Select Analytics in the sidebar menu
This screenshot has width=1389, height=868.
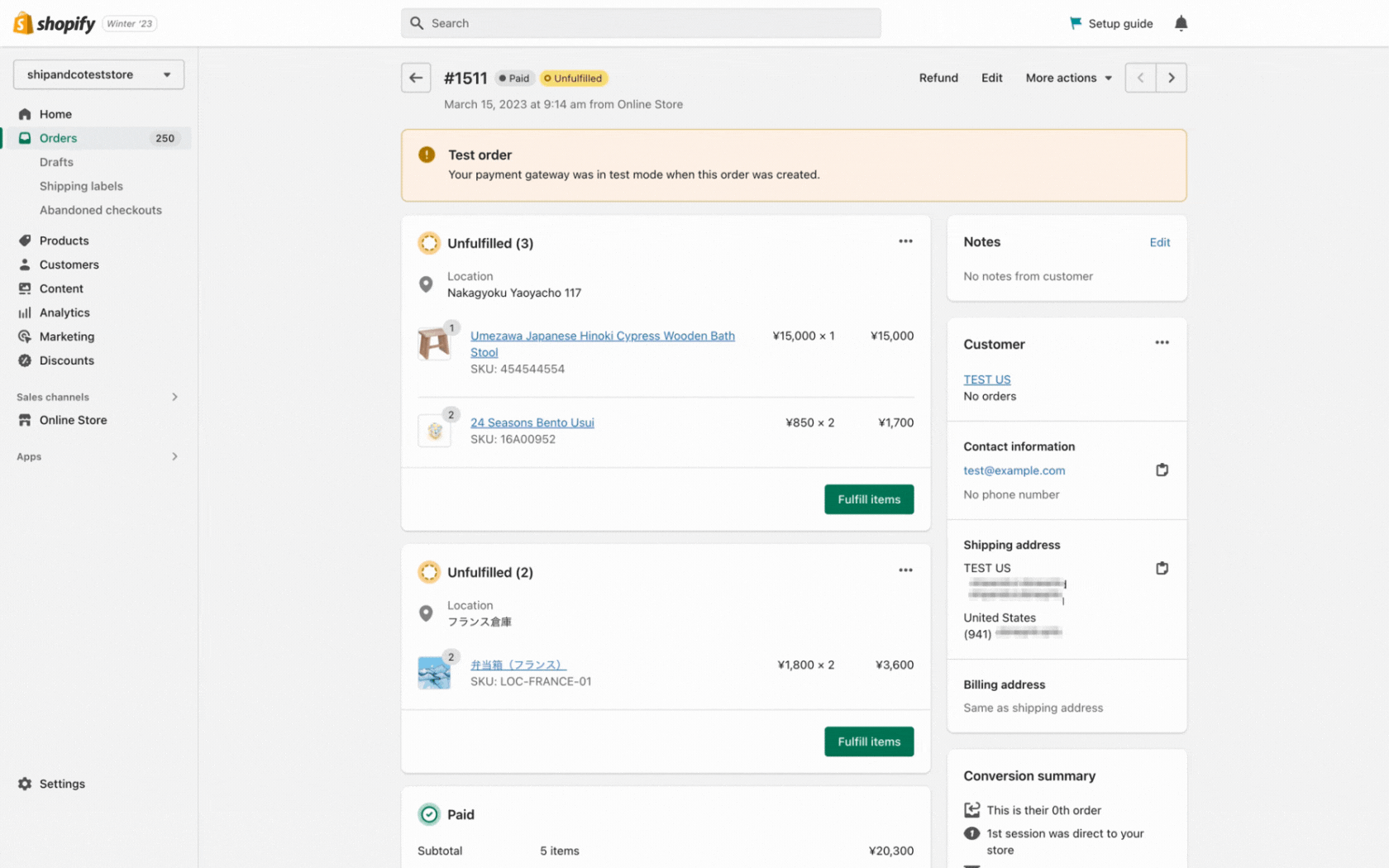64,312
